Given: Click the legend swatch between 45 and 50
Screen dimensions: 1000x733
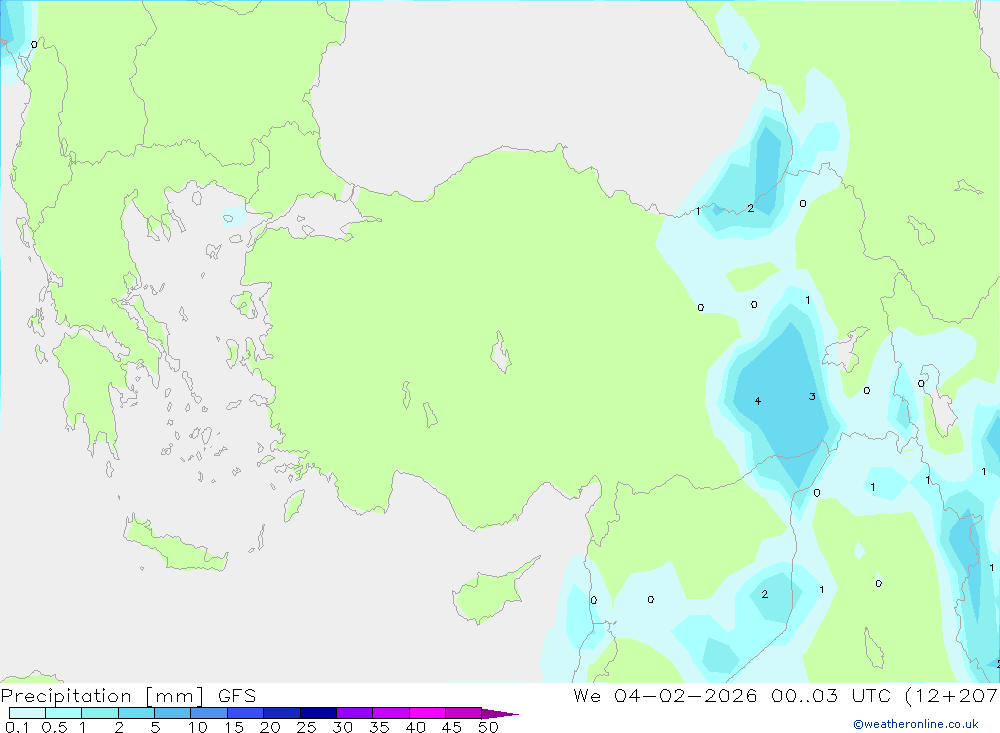Looking at the screenshot, I should 463,713.
